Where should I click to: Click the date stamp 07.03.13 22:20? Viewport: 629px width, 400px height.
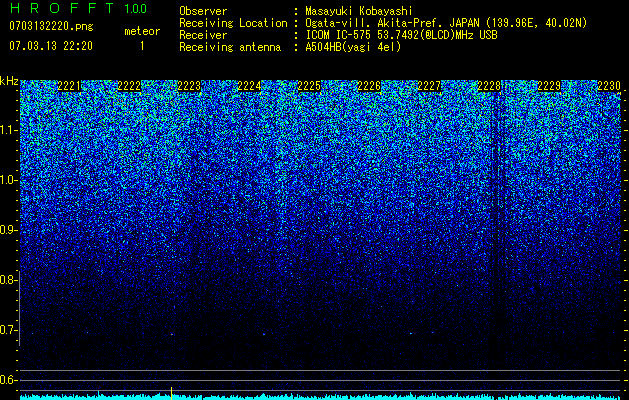pos(51,46)
